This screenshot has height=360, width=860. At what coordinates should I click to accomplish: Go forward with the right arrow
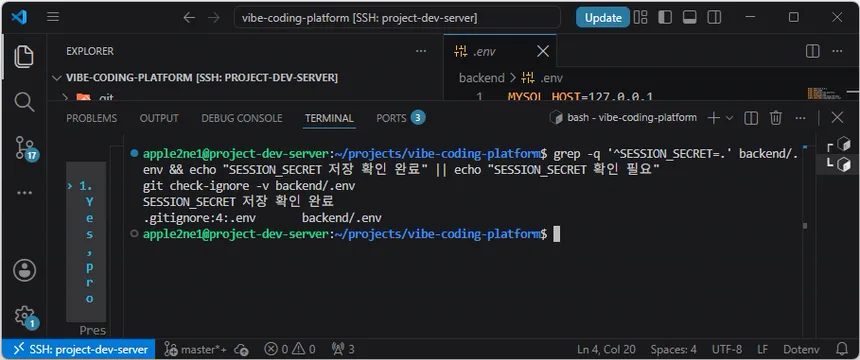coord(213,18)
